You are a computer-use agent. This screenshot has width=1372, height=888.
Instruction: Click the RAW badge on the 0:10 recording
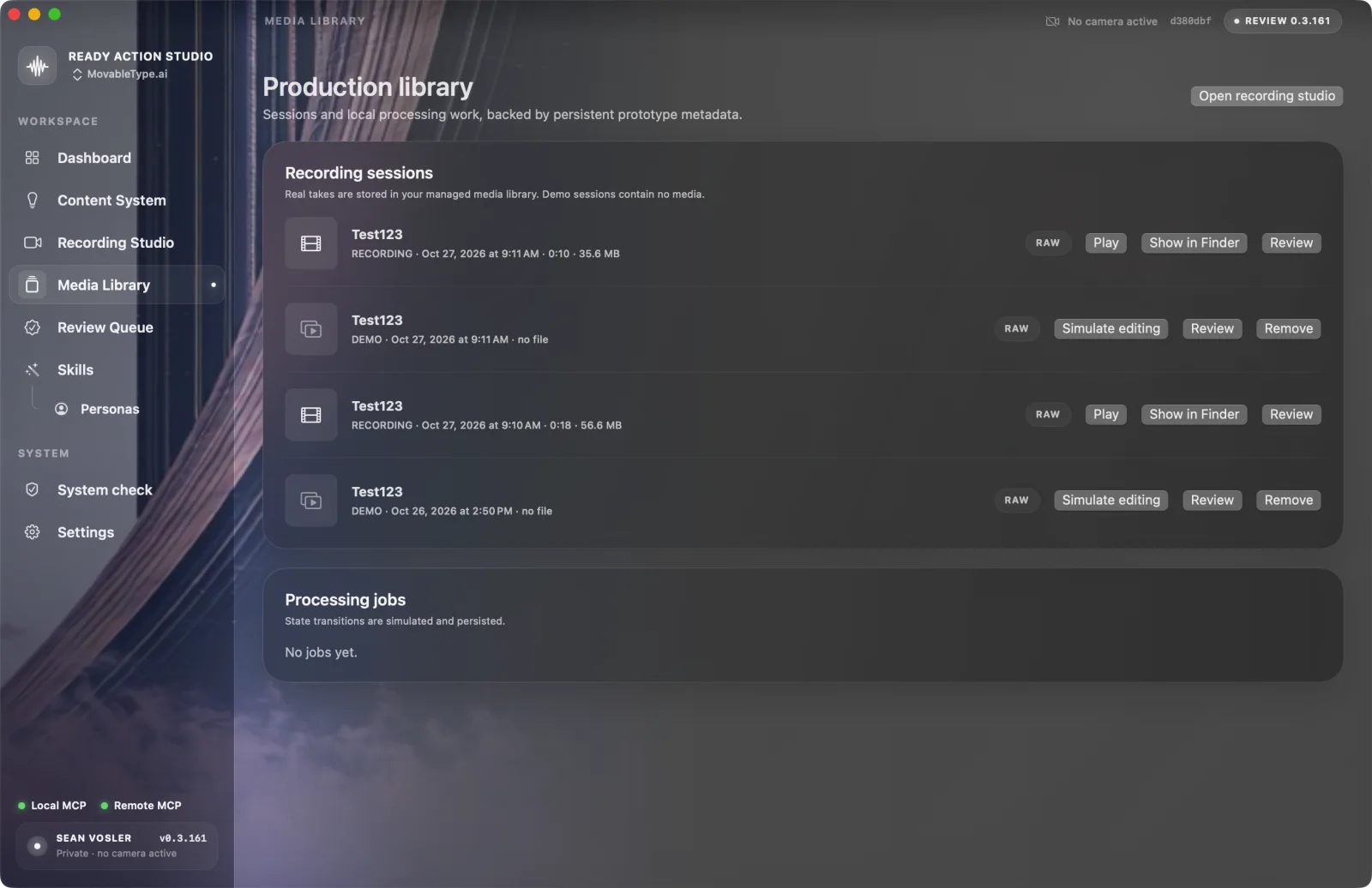point(1047,243)
